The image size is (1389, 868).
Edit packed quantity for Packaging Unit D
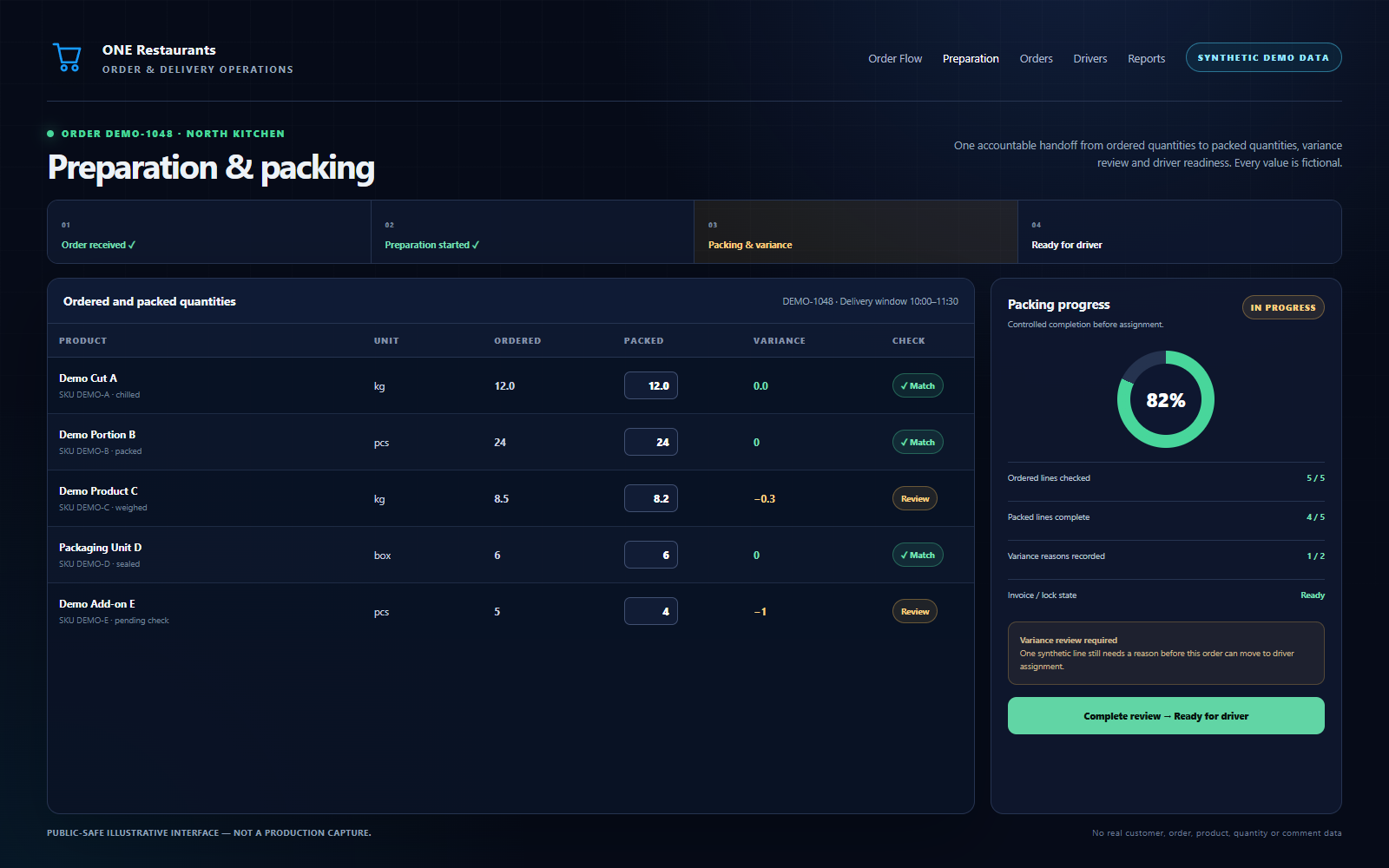[x=651, y=555]
